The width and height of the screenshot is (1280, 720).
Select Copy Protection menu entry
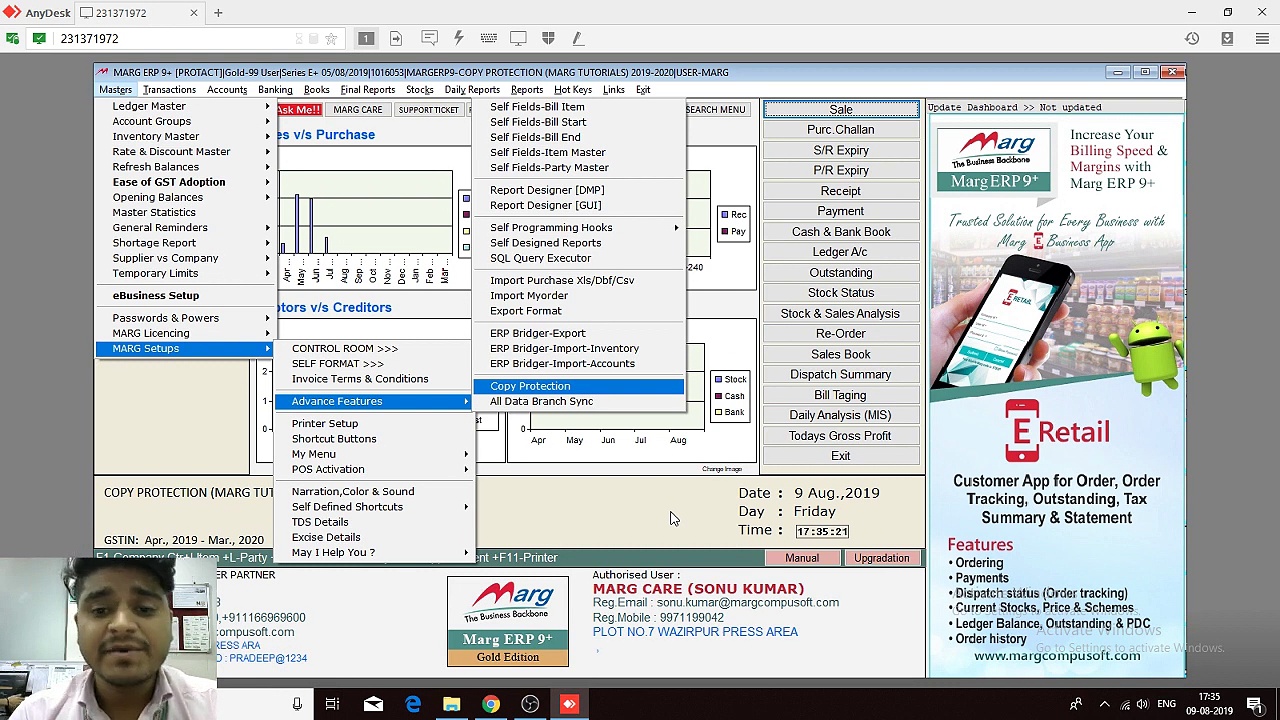530,386
